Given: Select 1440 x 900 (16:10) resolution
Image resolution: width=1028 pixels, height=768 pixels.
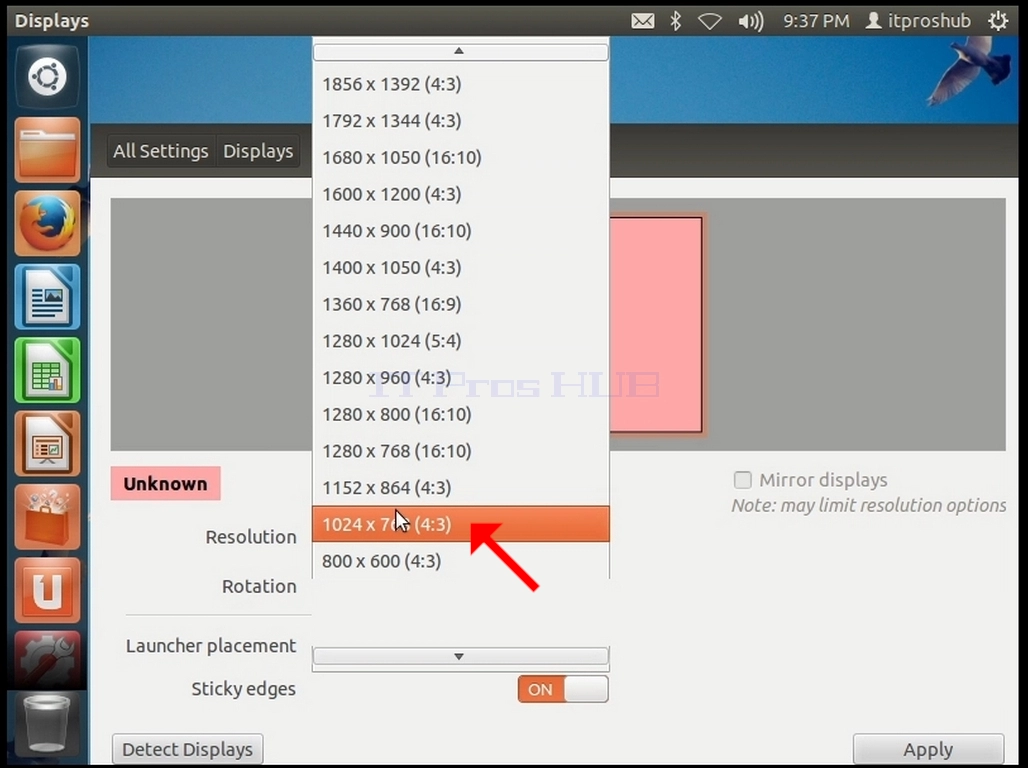Looking at the screenshot, I should click(461, 231).
